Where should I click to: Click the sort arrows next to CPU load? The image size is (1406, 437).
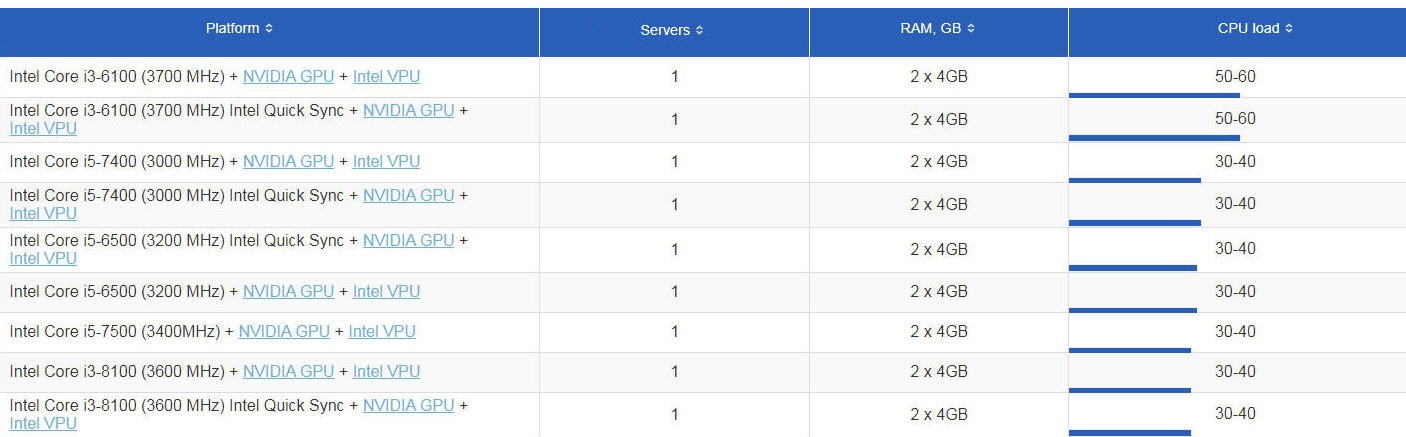[x=1289, y=29]
